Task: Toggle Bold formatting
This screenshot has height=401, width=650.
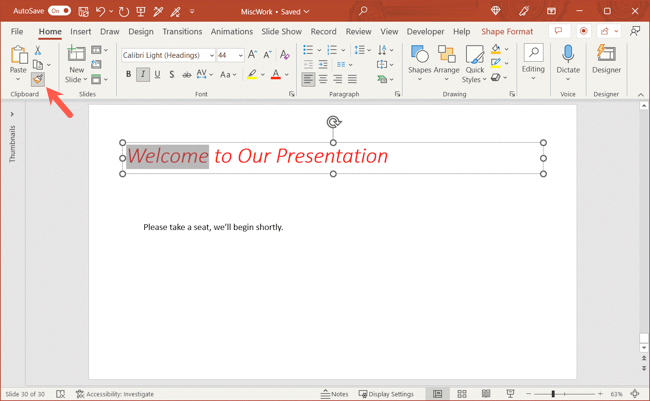Action: [128, 75]
